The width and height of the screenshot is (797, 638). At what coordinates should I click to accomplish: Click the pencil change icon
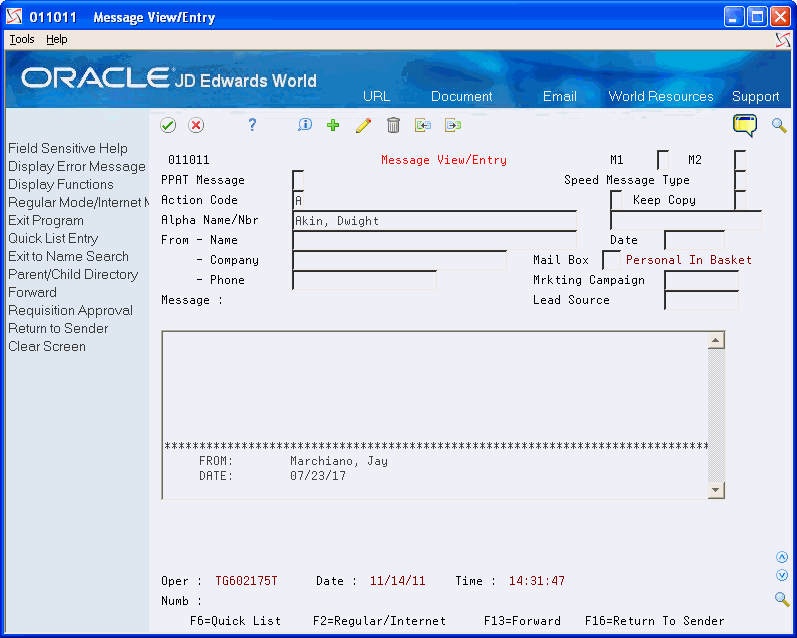point(363,125)
